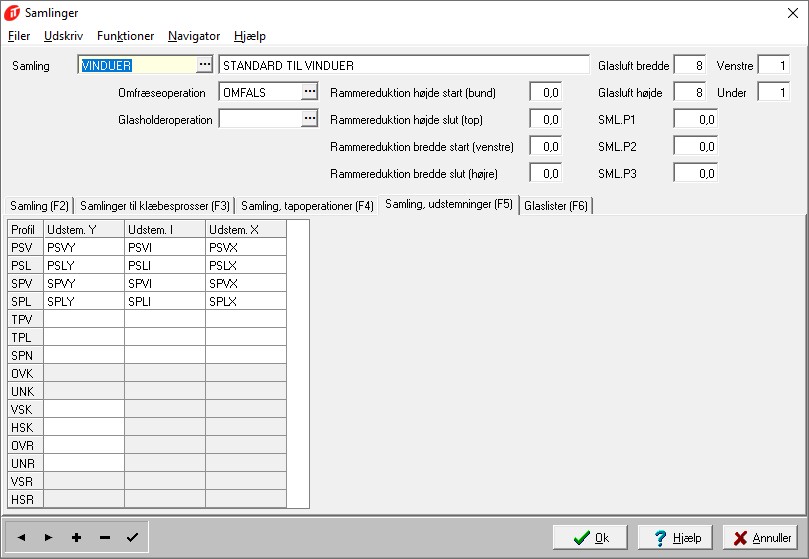Screen dimensions: 809x559
Task: Open the Filer menu
Action: (19, 36)
